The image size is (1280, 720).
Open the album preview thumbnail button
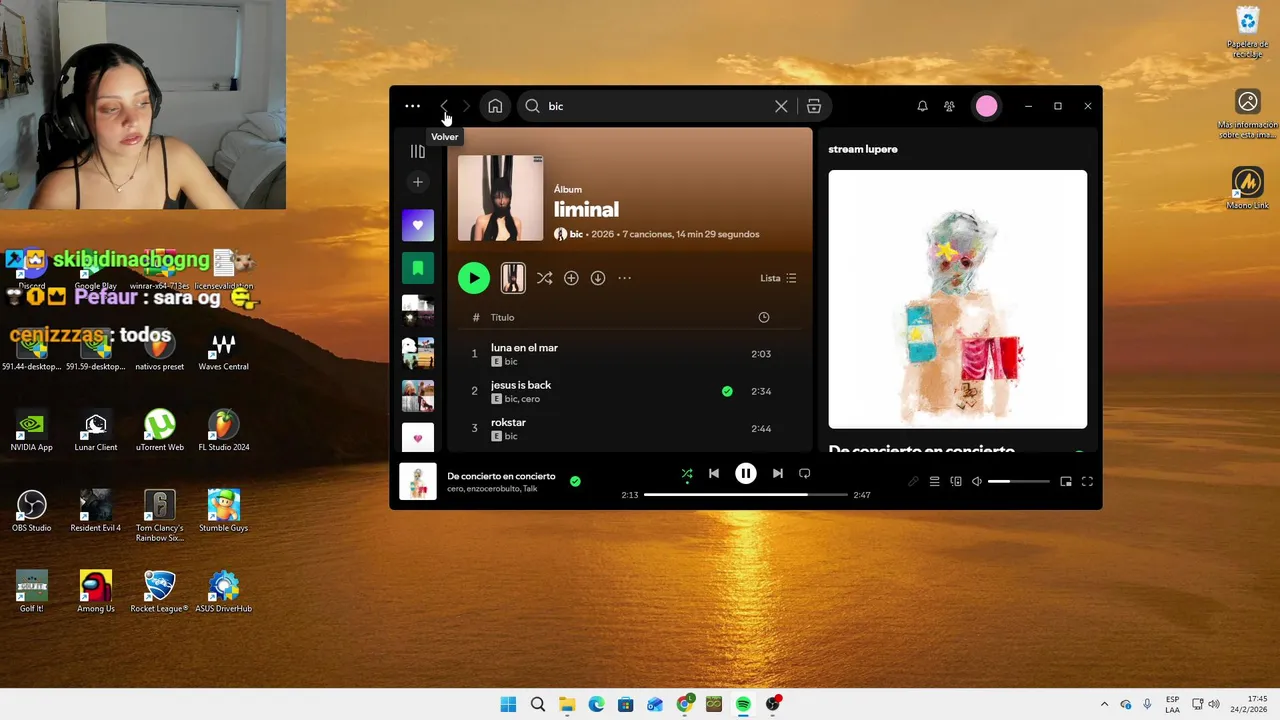pyautogui.click(x=513, y=278)
